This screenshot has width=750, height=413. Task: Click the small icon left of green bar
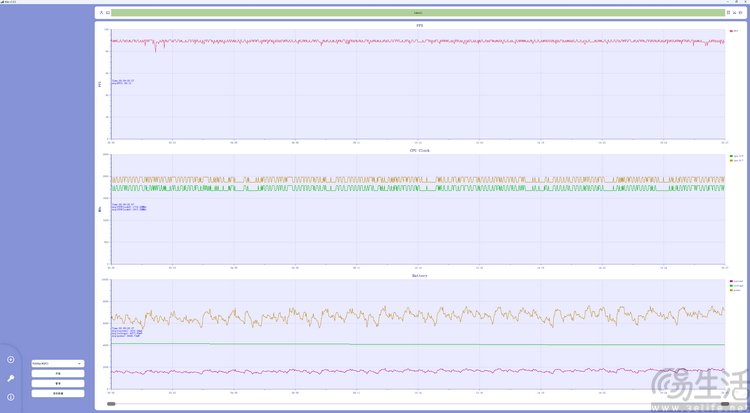pos(108,13)
